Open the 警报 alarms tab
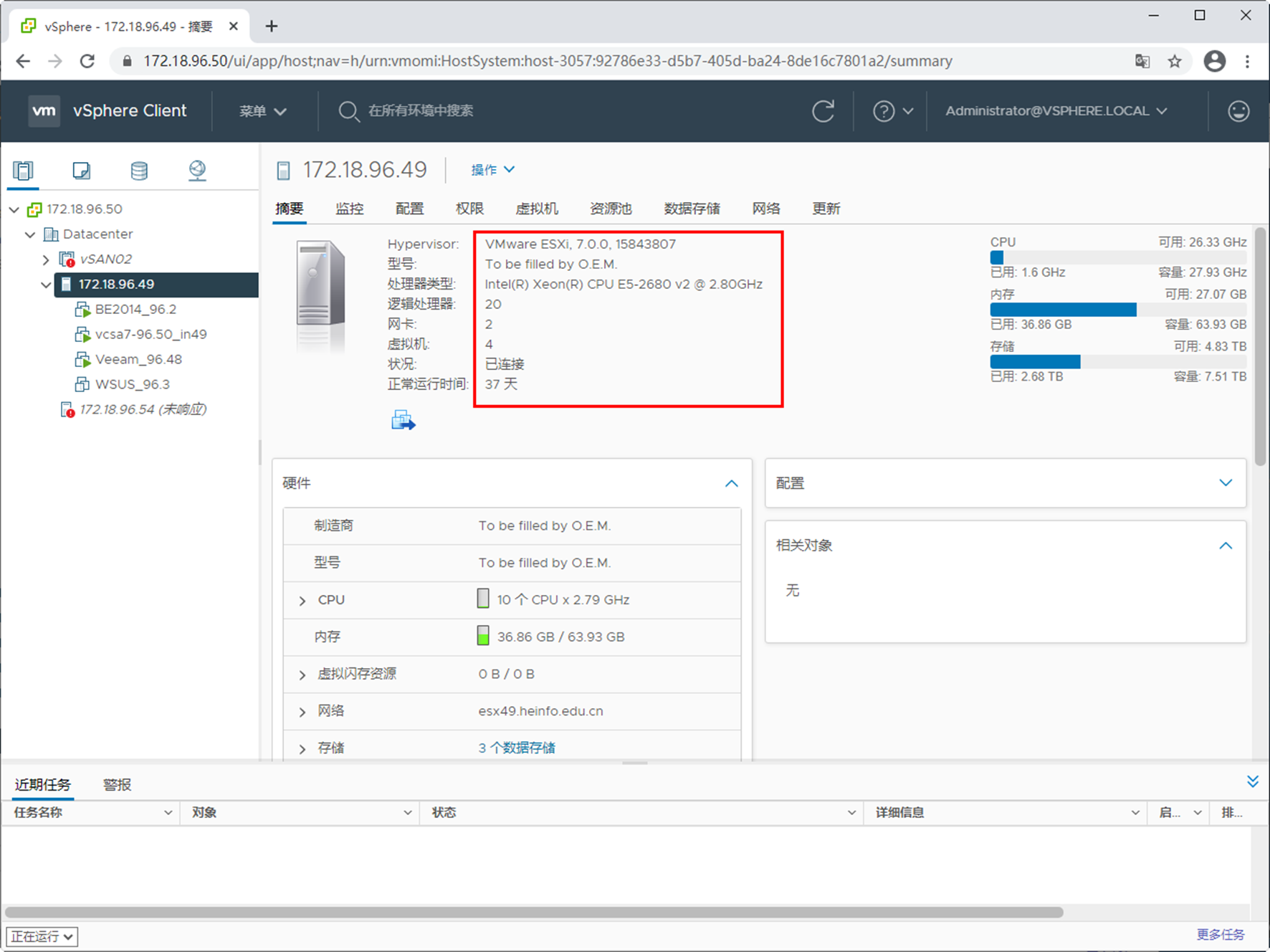1270x952 pixels. tap(117, 785)
